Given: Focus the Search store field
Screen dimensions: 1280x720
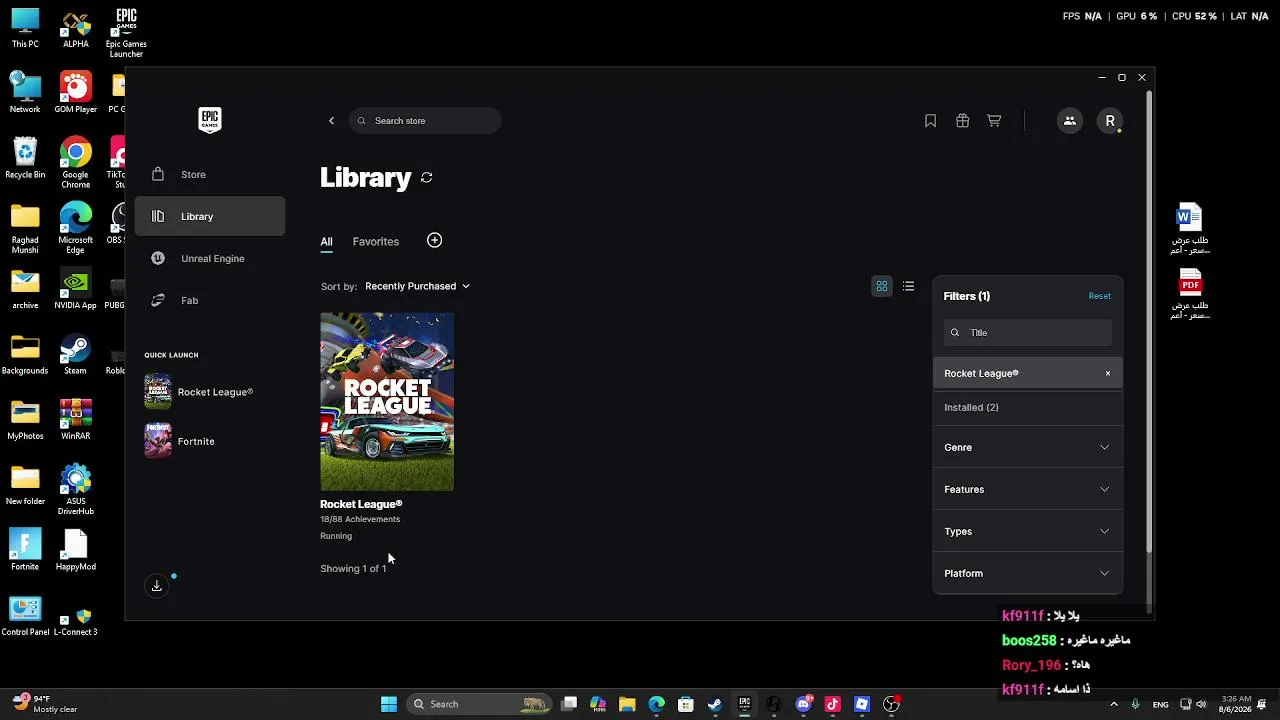Looking at the screenshot, I should pyautogui.click(x=425, y=121).
